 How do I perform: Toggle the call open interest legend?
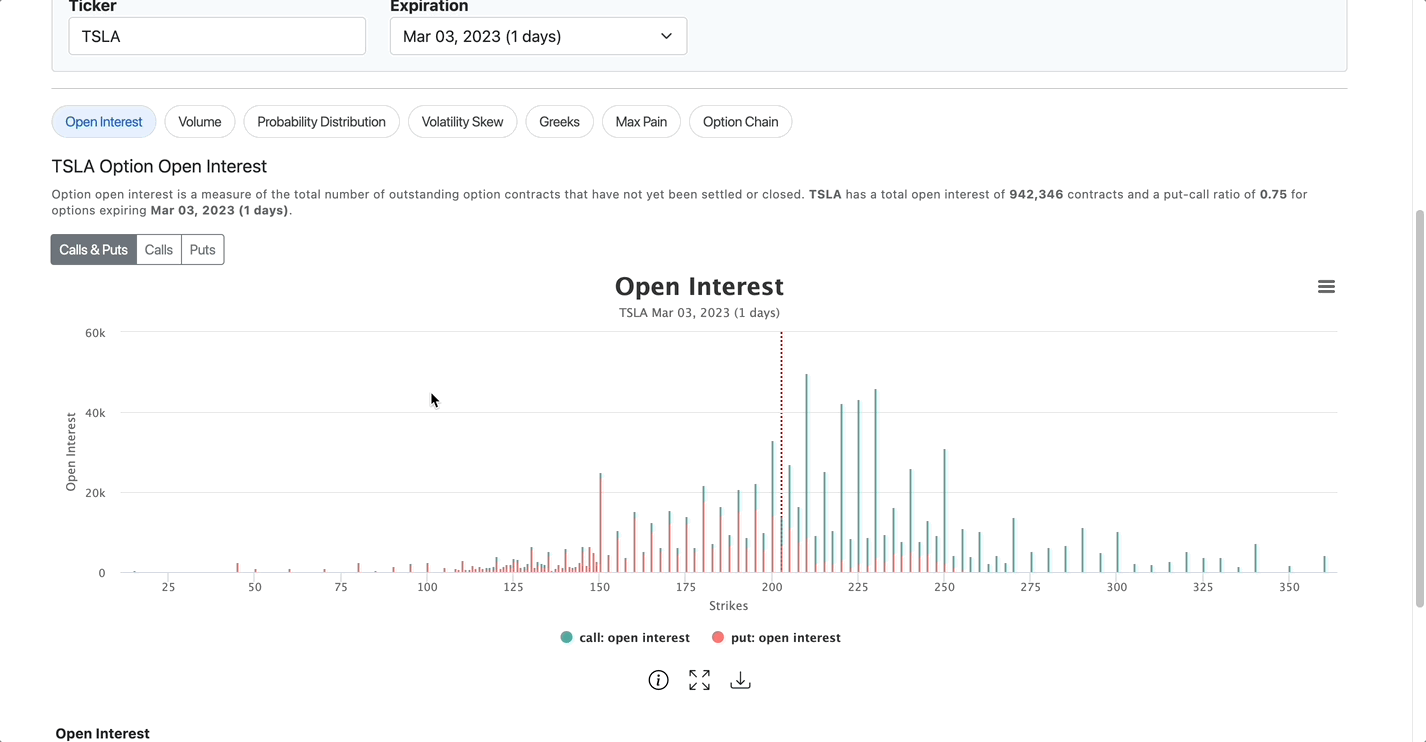624,637
